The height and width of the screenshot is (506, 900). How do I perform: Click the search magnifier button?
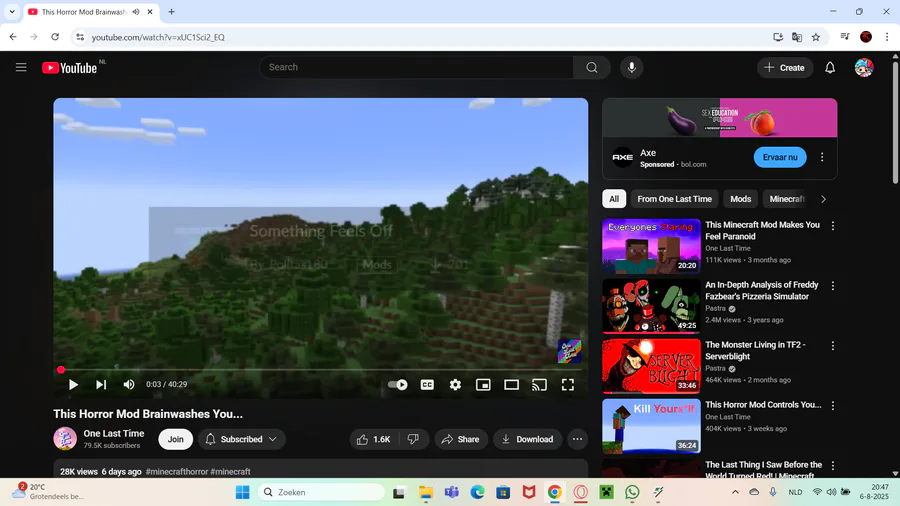(592, 68)
